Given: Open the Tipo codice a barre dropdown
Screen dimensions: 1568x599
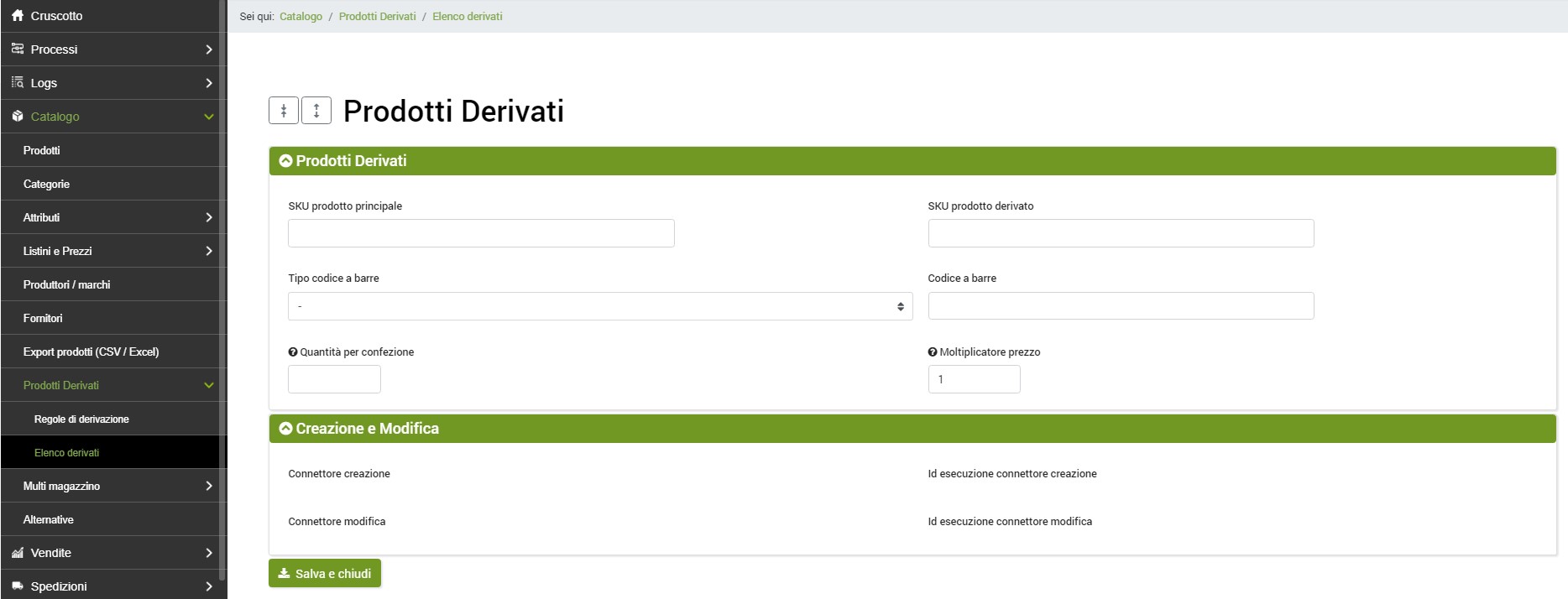Looking at the screenshot, I should tap(599, 306).
